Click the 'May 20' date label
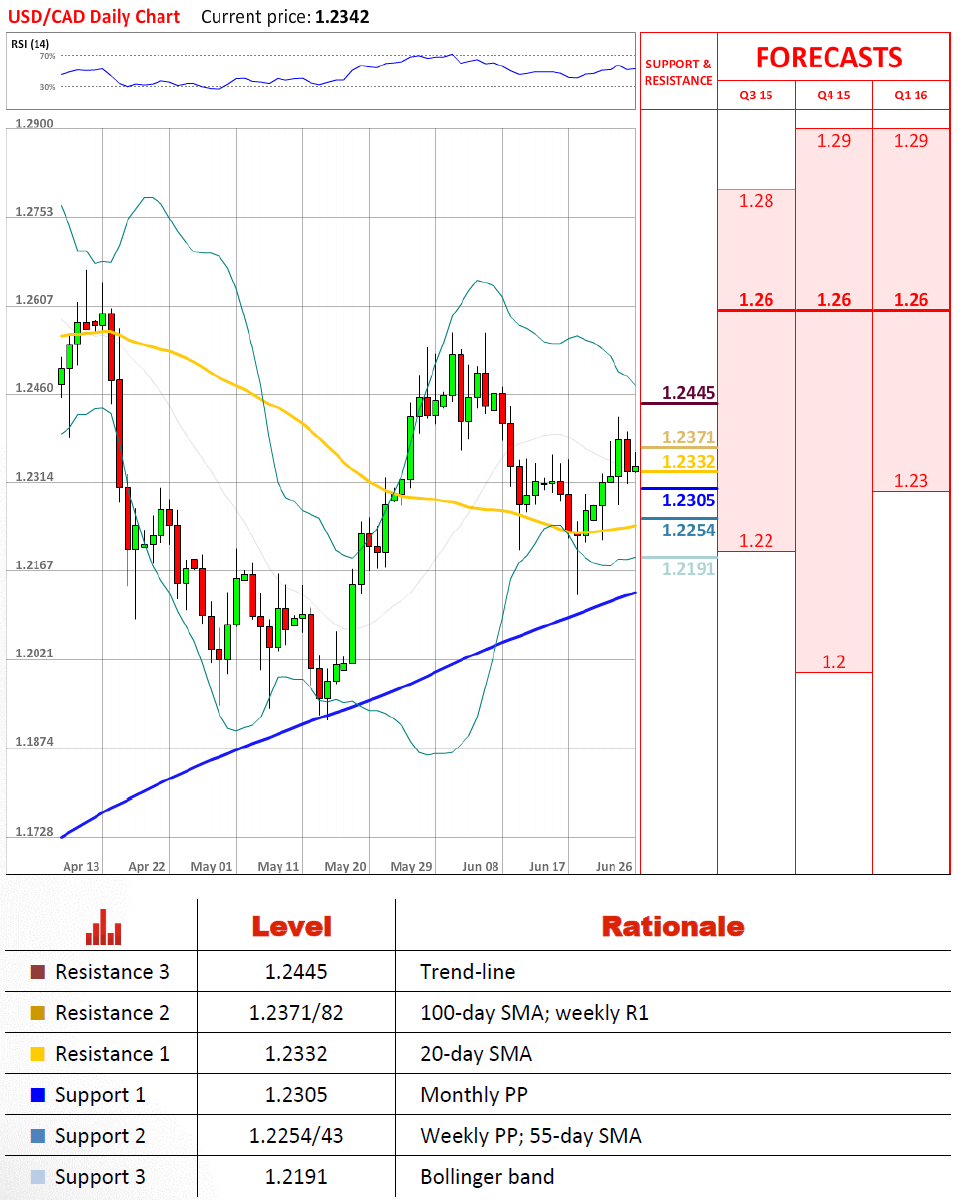 point(345,866)
